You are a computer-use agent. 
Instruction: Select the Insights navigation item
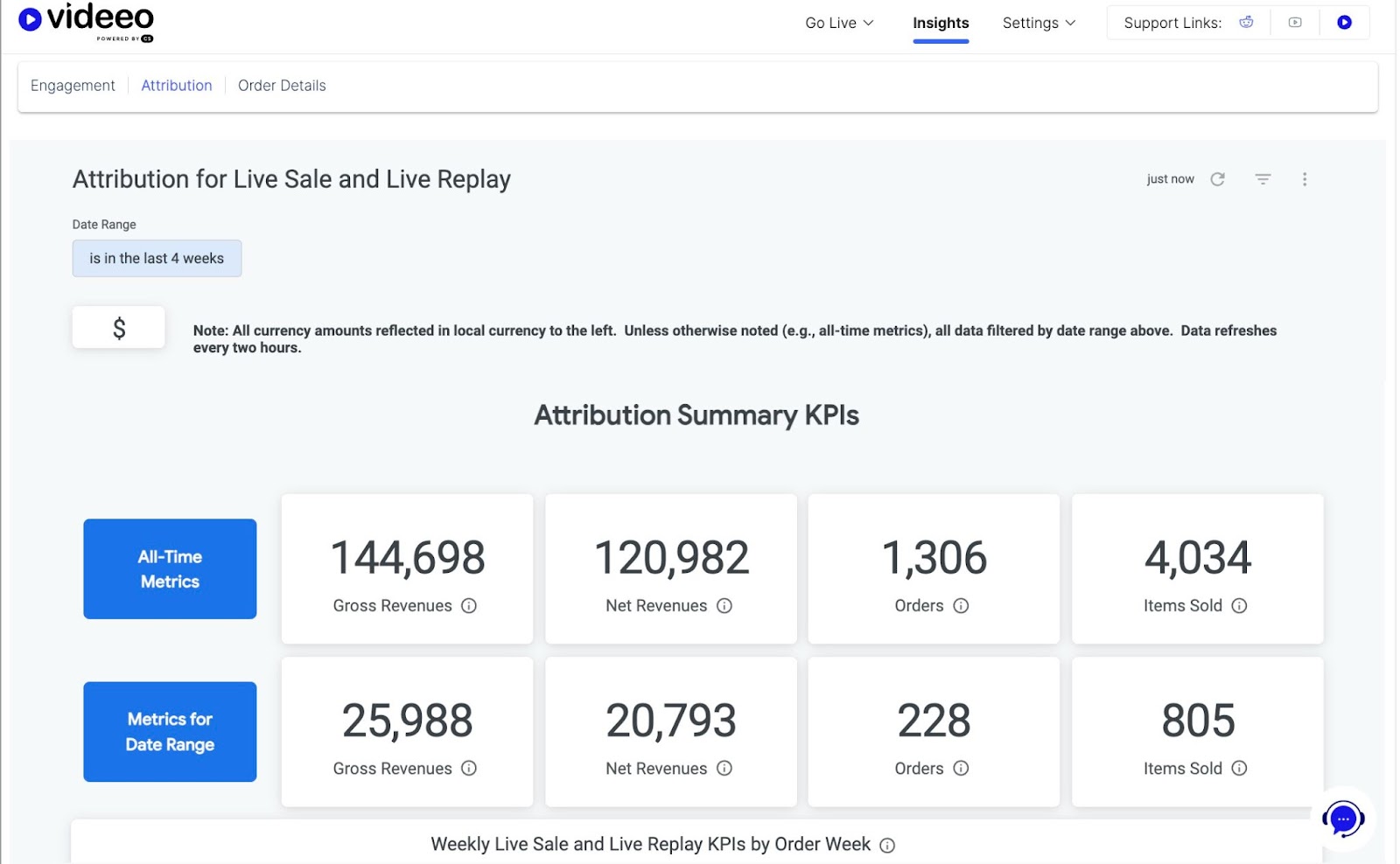click(x=941, y=23)
